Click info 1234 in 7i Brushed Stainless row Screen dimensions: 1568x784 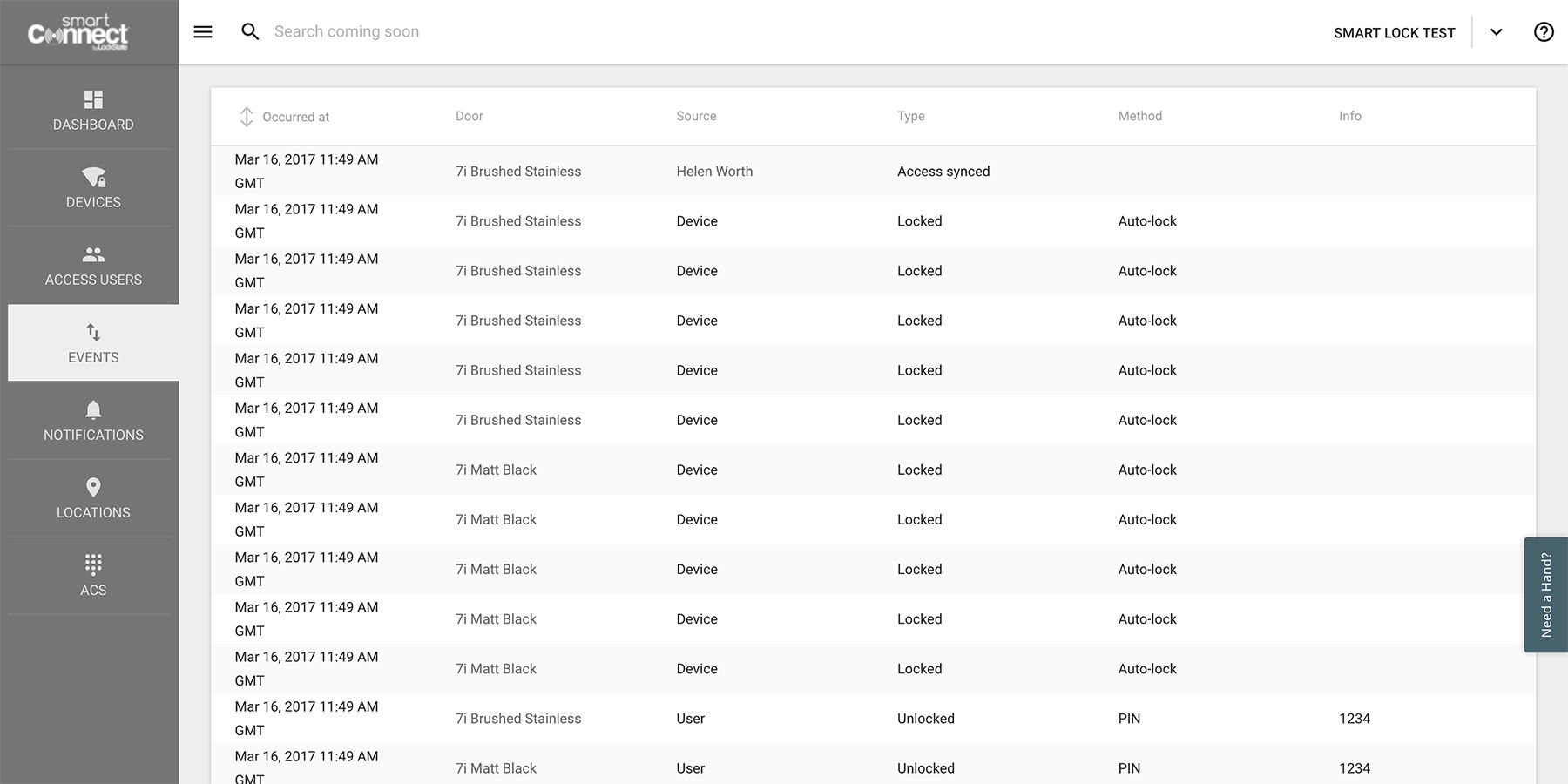coord(1355,719)
